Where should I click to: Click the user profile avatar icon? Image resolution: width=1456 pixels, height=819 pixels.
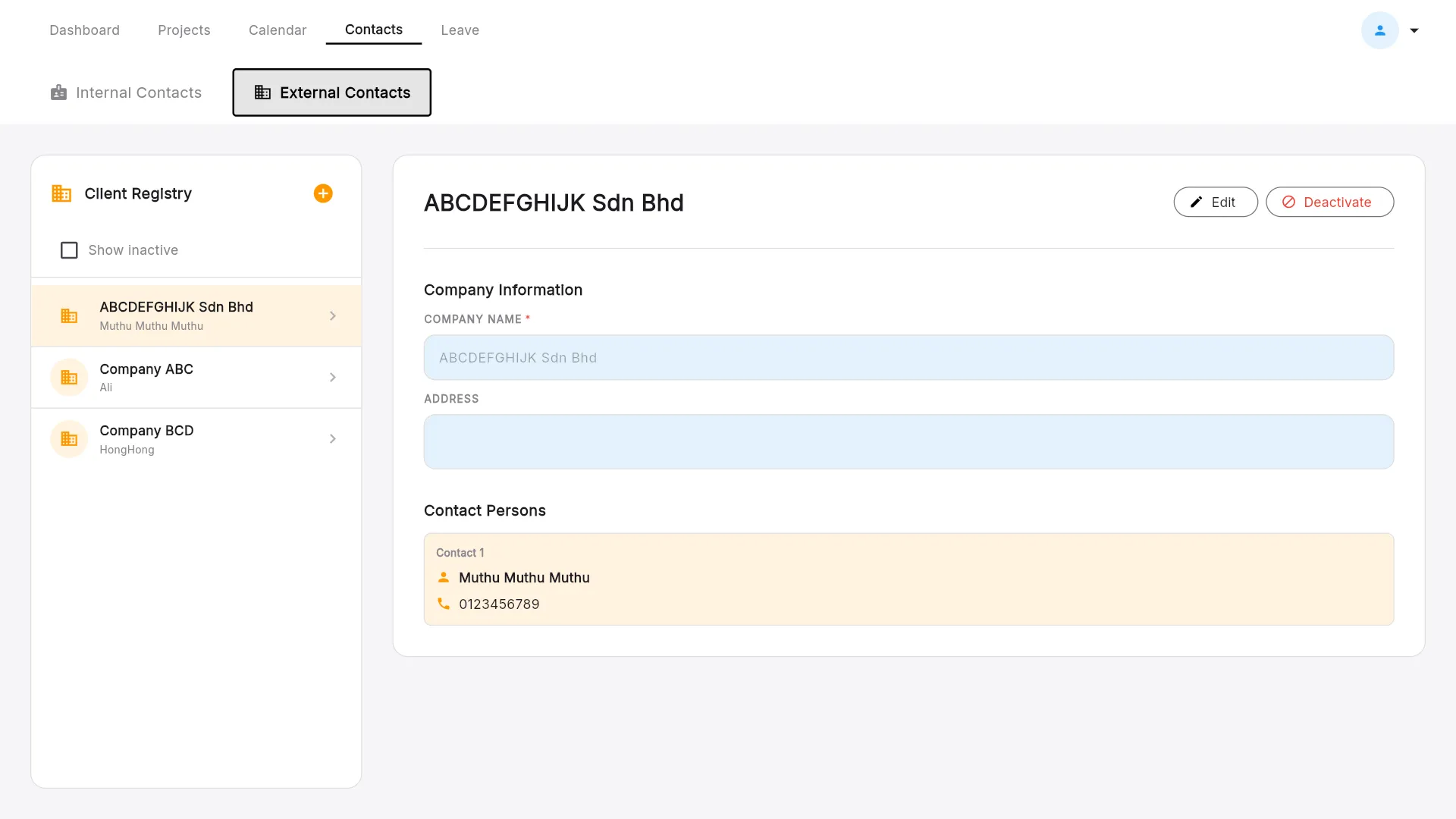(1379, 30)
